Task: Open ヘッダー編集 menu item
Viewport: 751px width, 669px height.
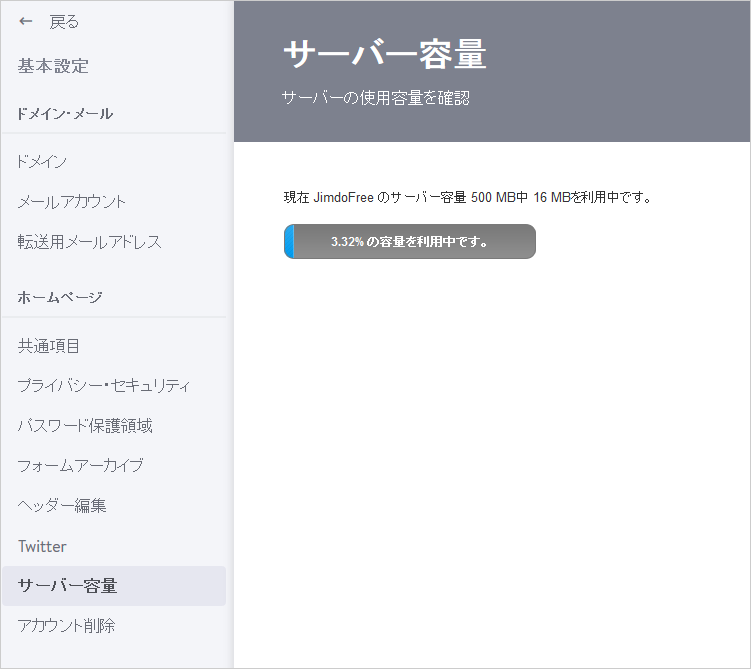Action: click(62, 506)
